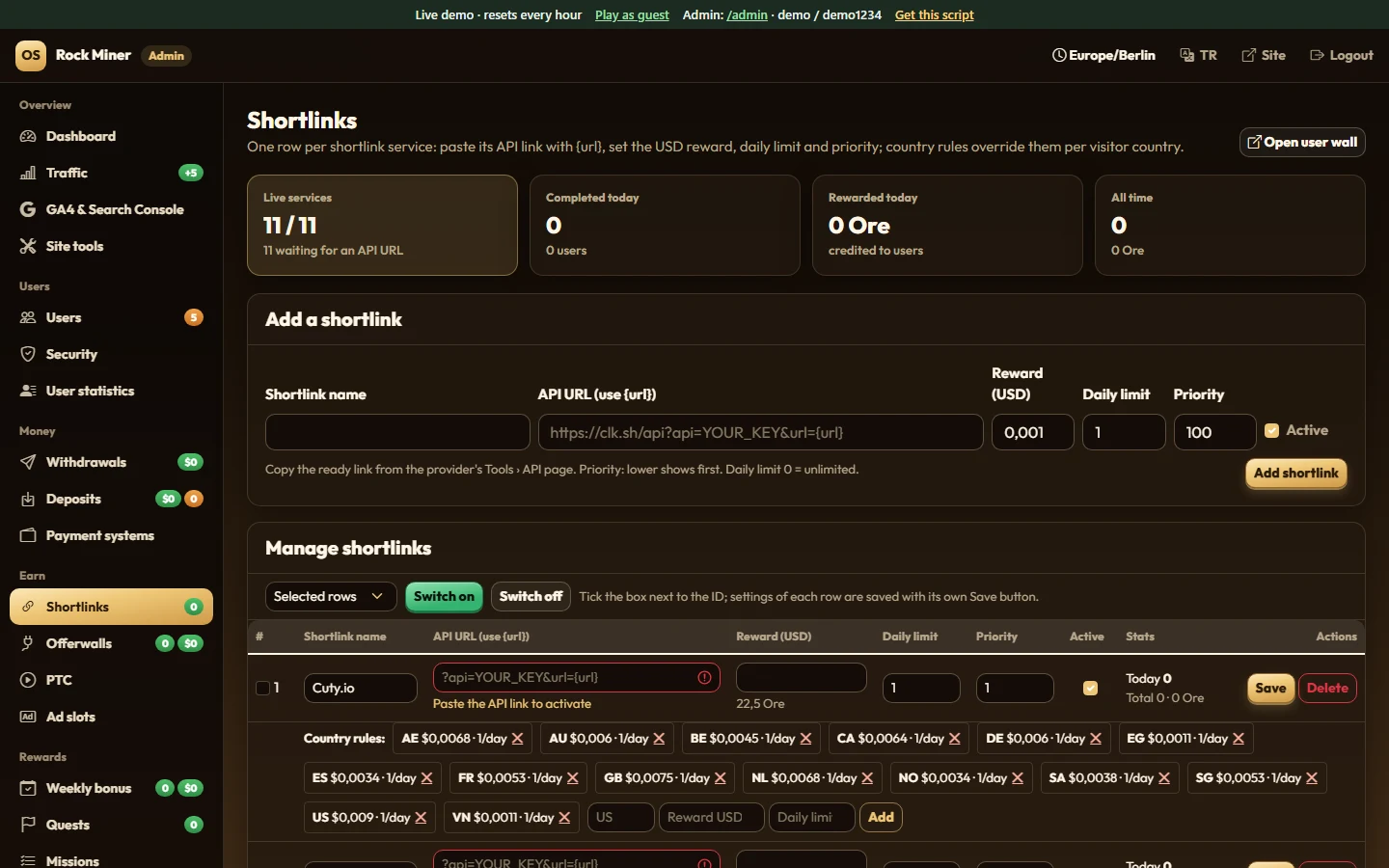Delete the Cuty.io shortlink
This screenshot has height=868, width=1389.
[1327, 688]
